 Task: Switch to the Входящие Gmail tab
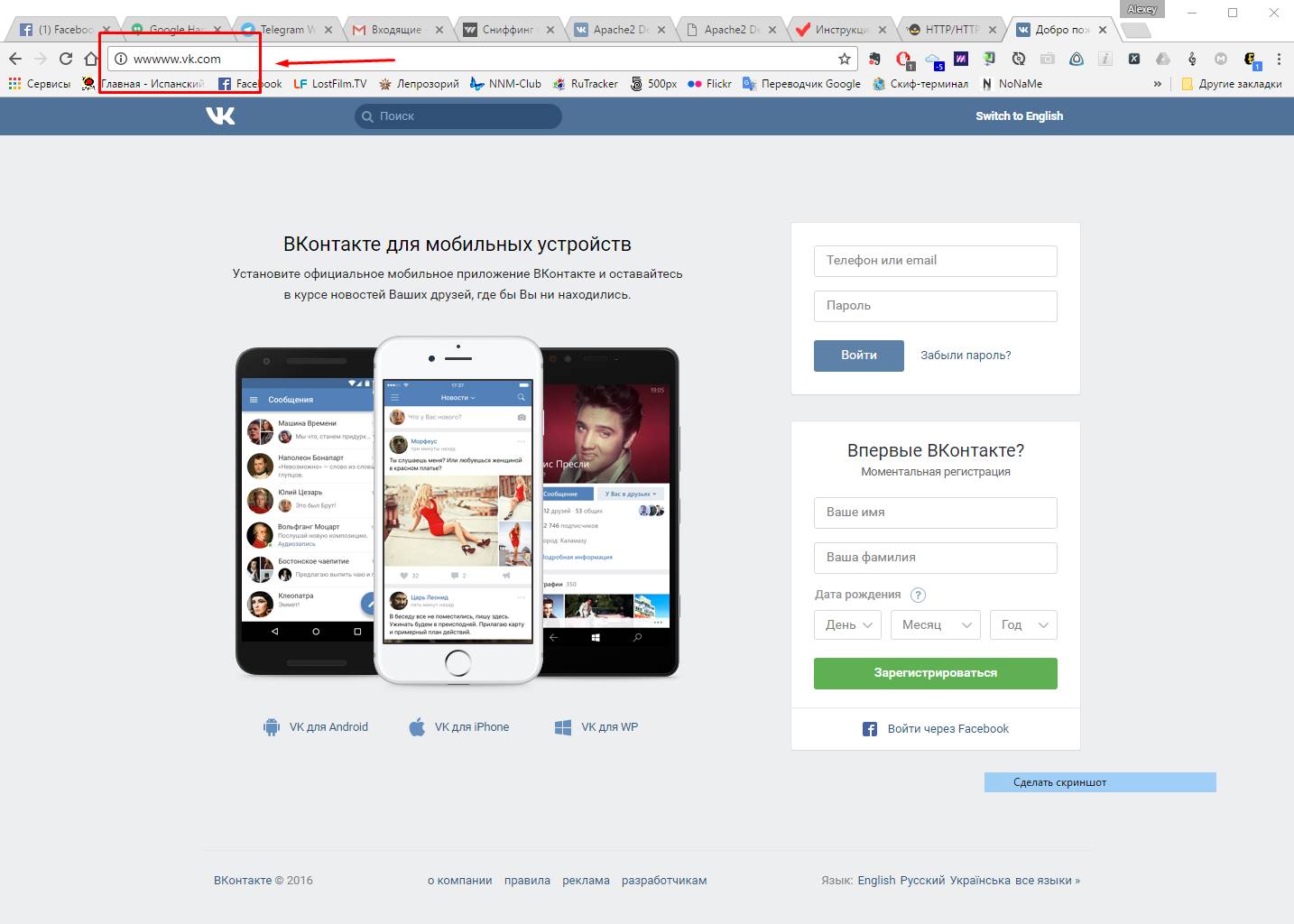(395, 30)
